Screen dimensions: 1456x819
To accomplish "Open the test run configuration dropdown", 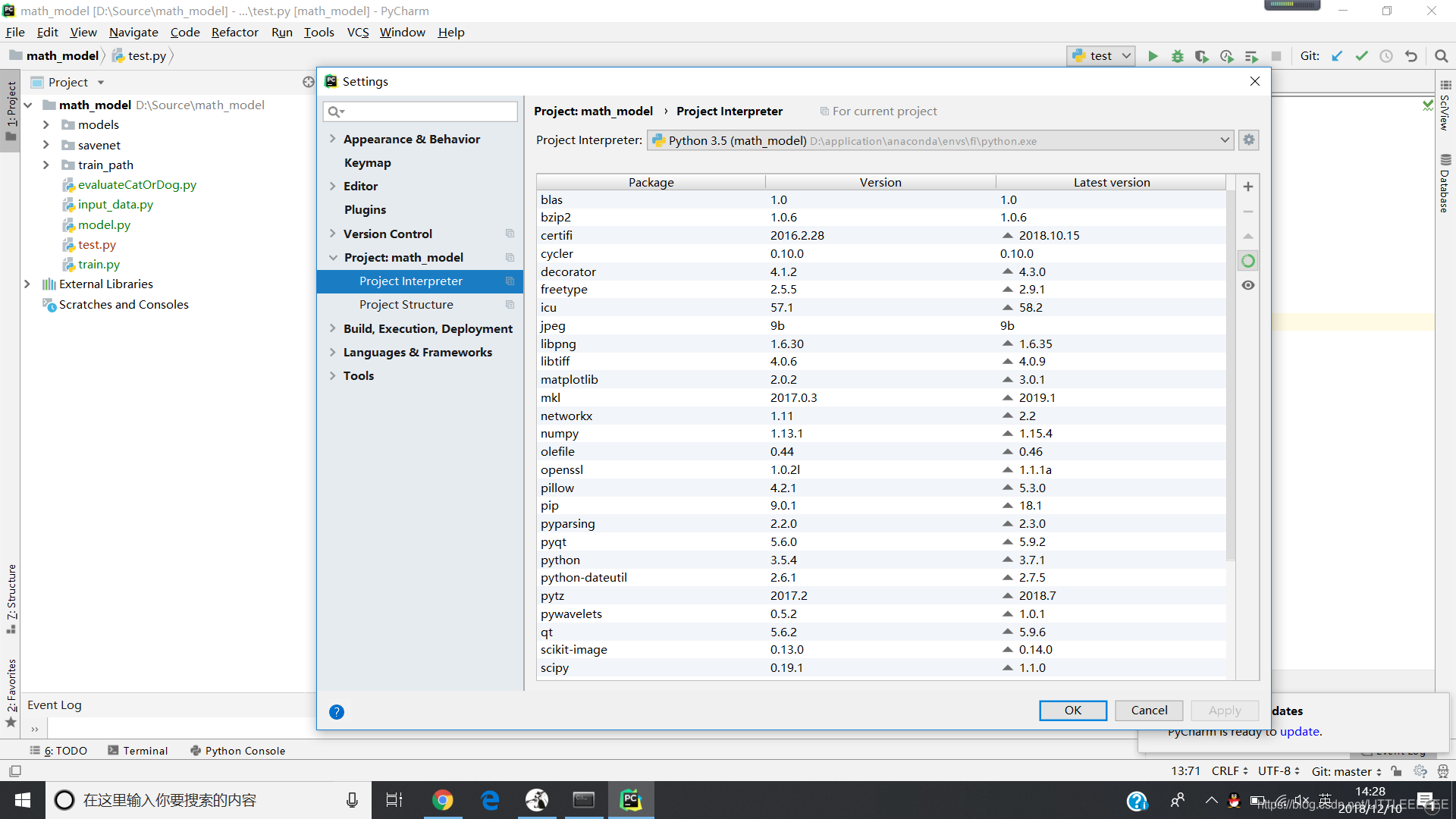I will click(x=1101, y=56).
